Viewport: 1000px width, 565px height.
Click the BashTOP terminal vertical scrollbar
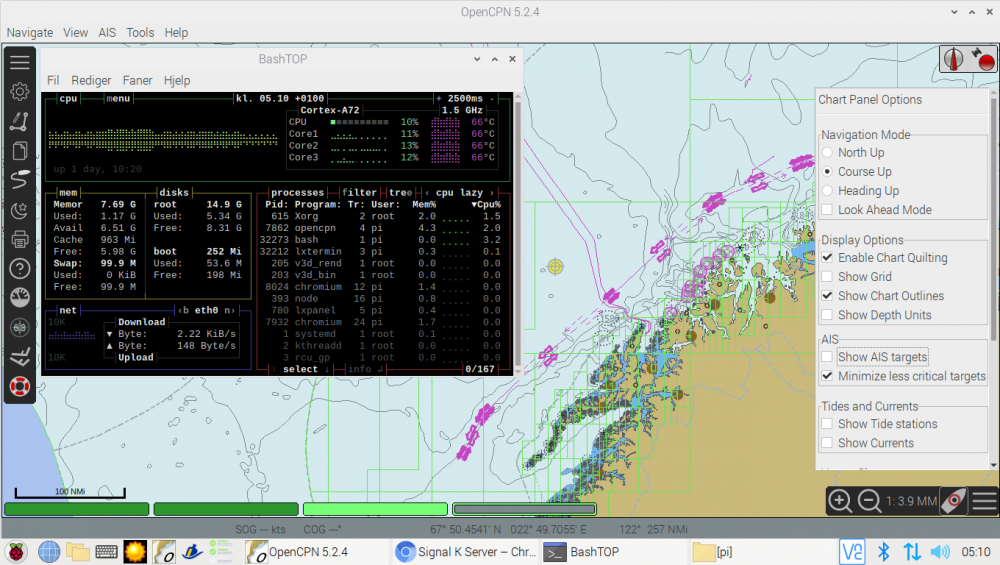coord(518,234)
